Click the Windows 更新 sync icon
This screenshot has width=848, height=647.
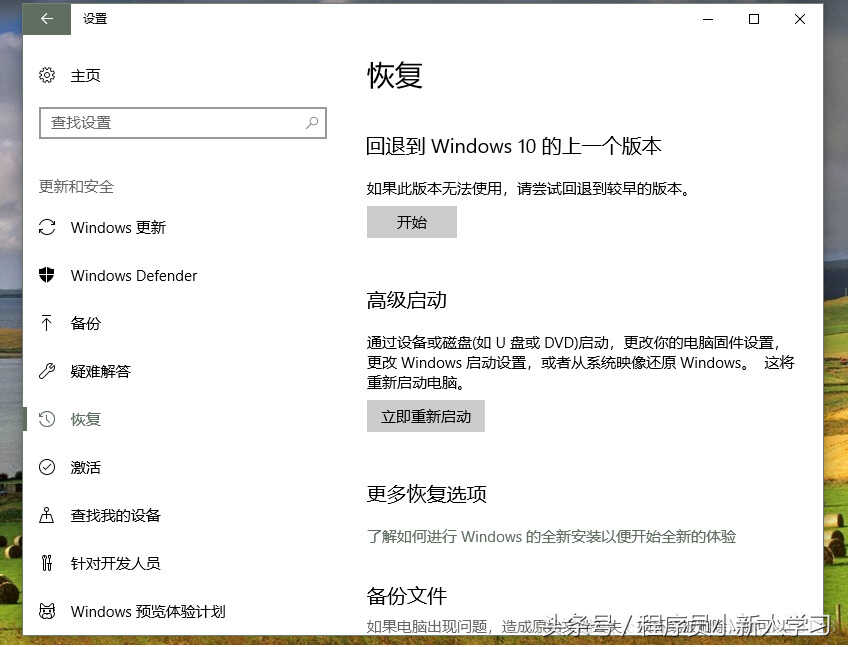click(47, 227)
